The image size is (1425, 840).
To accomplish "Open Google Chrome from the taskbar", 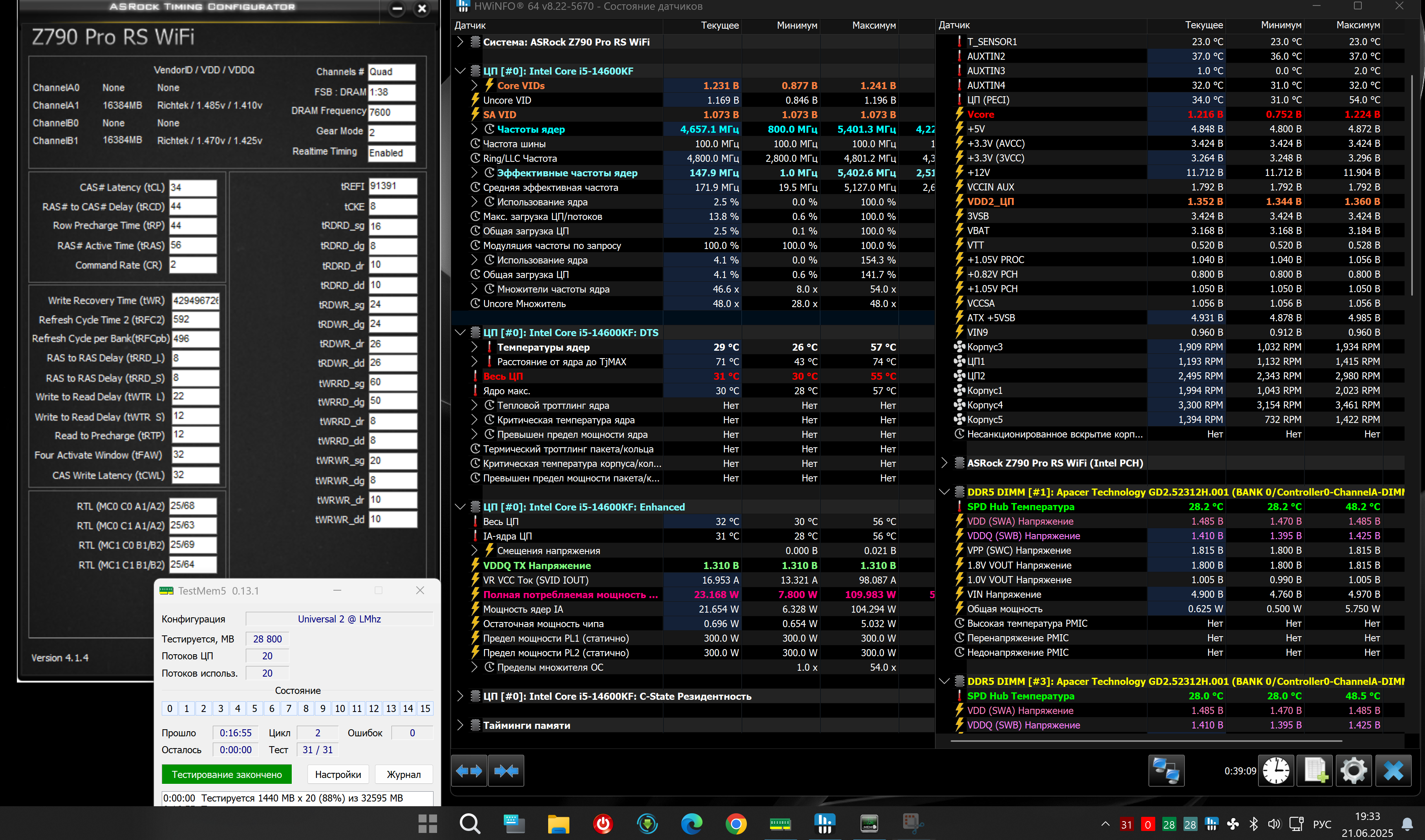I will pyautogui.click(x=736, y=824).
